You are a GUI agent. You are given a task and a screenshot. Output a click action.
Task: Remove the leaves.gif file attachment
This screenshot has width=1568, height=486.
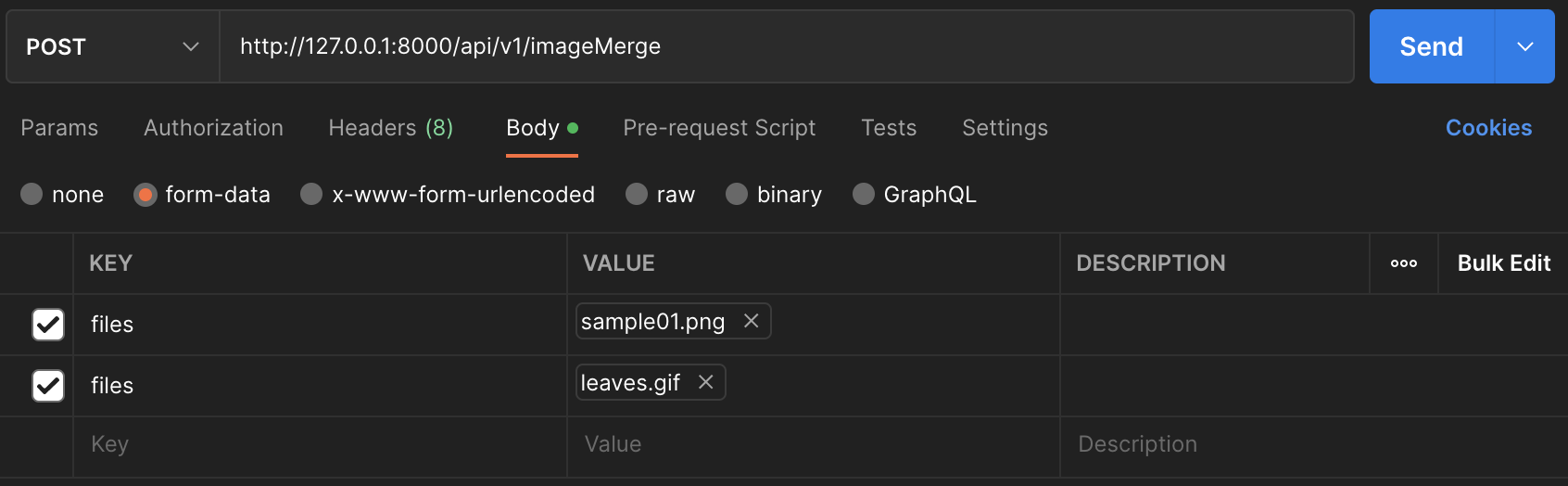coord(705,382)
